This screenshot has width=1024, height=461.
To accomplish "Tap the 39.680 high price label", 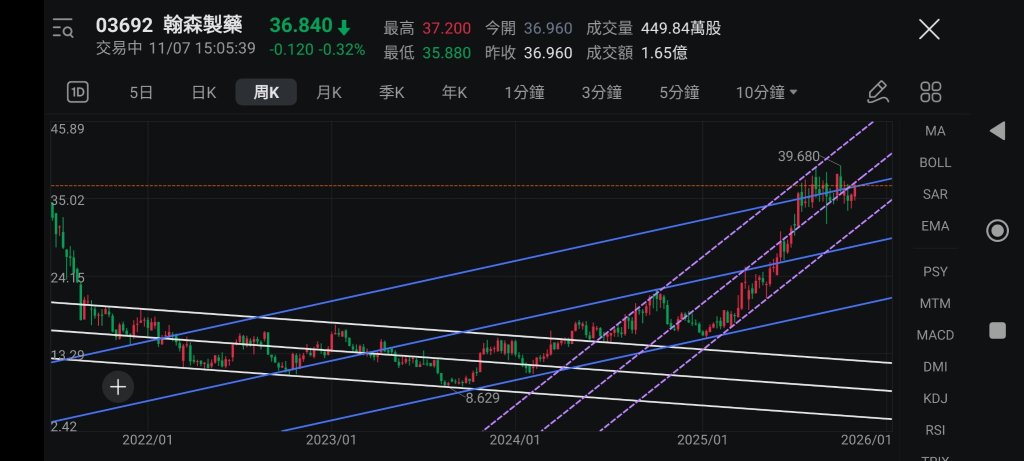I will [x=798, y=156].
